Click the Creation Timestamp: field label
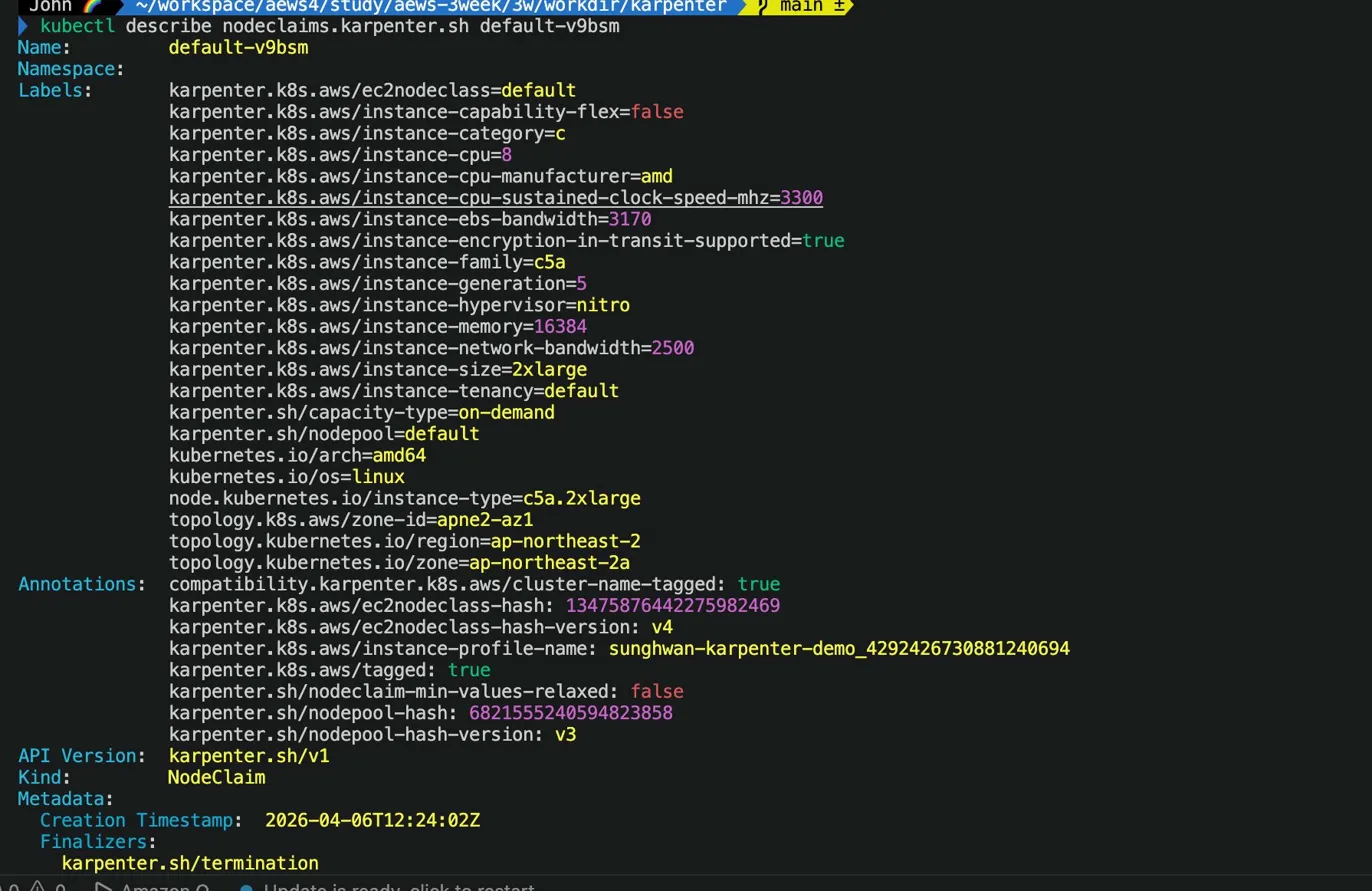The width and height of the screenshot is (1372, 891). click(141, 820)
